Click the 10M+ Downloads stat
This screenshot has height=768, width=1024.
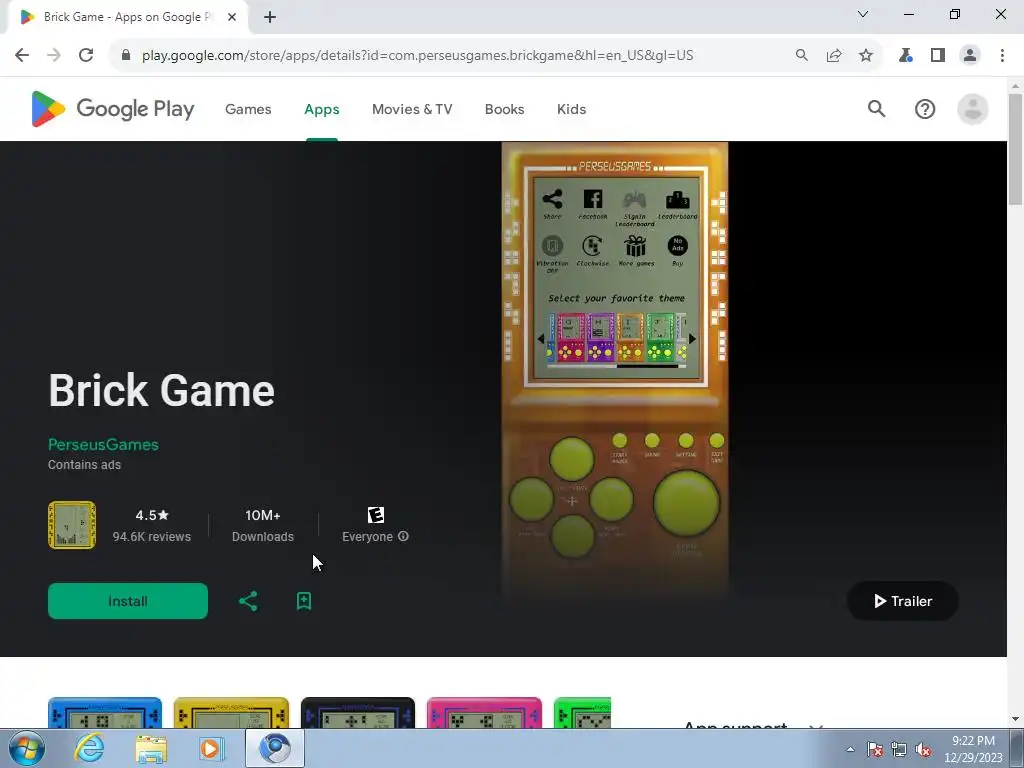(x=263, y=525)
